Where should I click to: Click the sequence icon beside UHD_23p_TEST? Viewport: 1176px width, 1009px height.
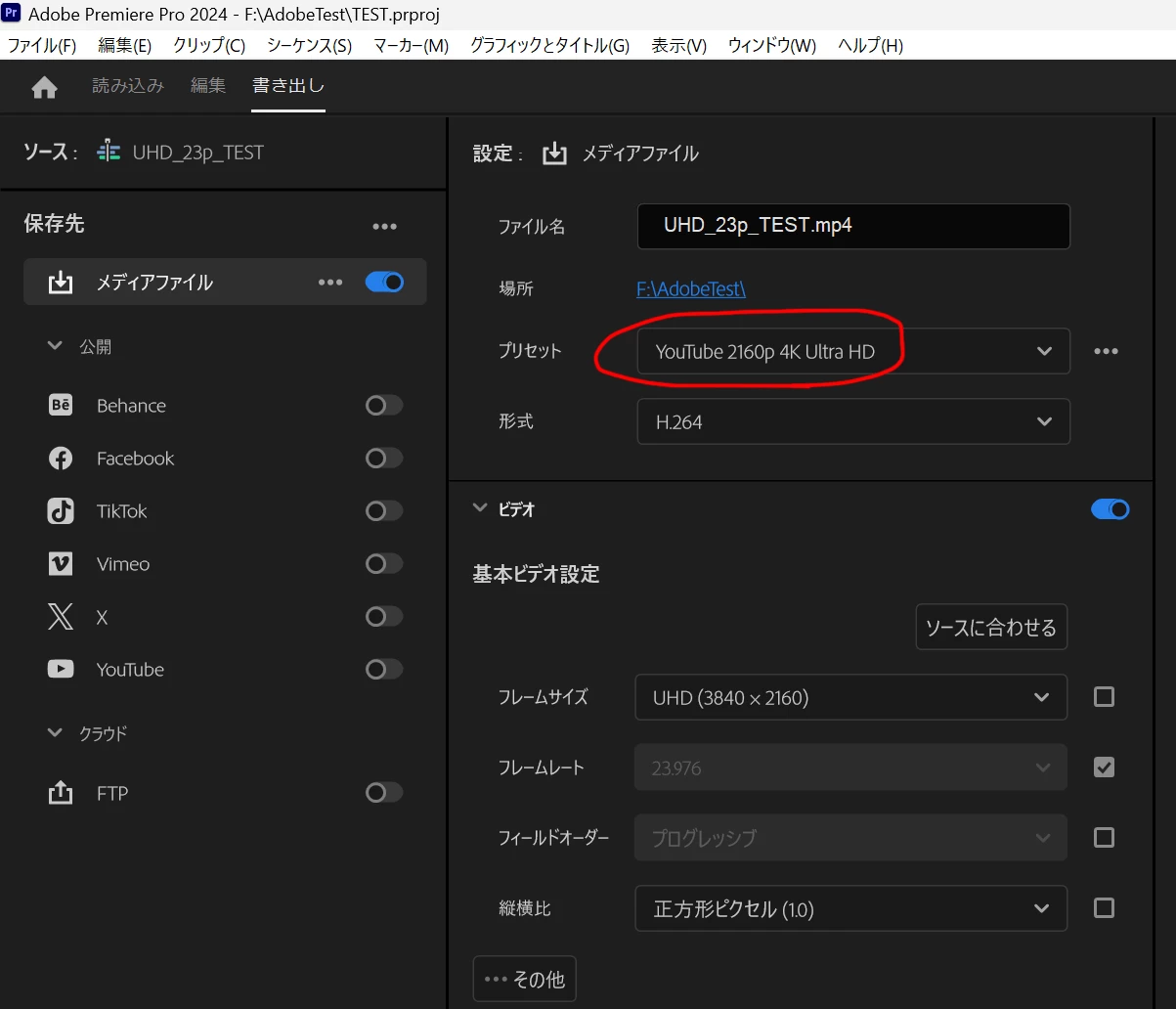109,153
